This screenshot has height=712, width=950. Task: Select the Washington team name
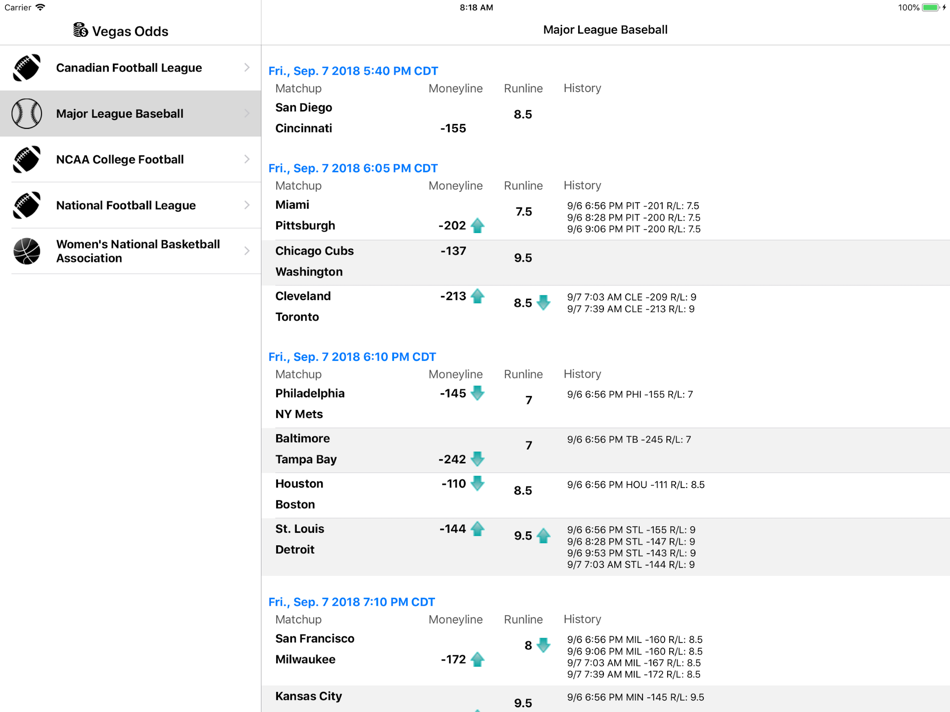(309, 271)
